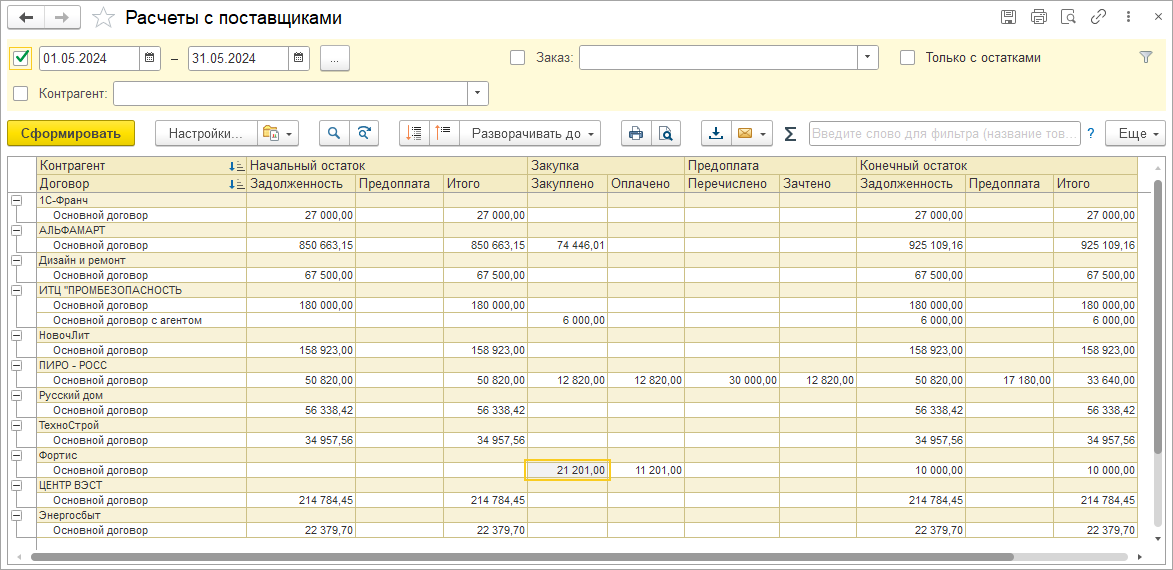Click the magnifier search icon in toolbar

(334, 133)
